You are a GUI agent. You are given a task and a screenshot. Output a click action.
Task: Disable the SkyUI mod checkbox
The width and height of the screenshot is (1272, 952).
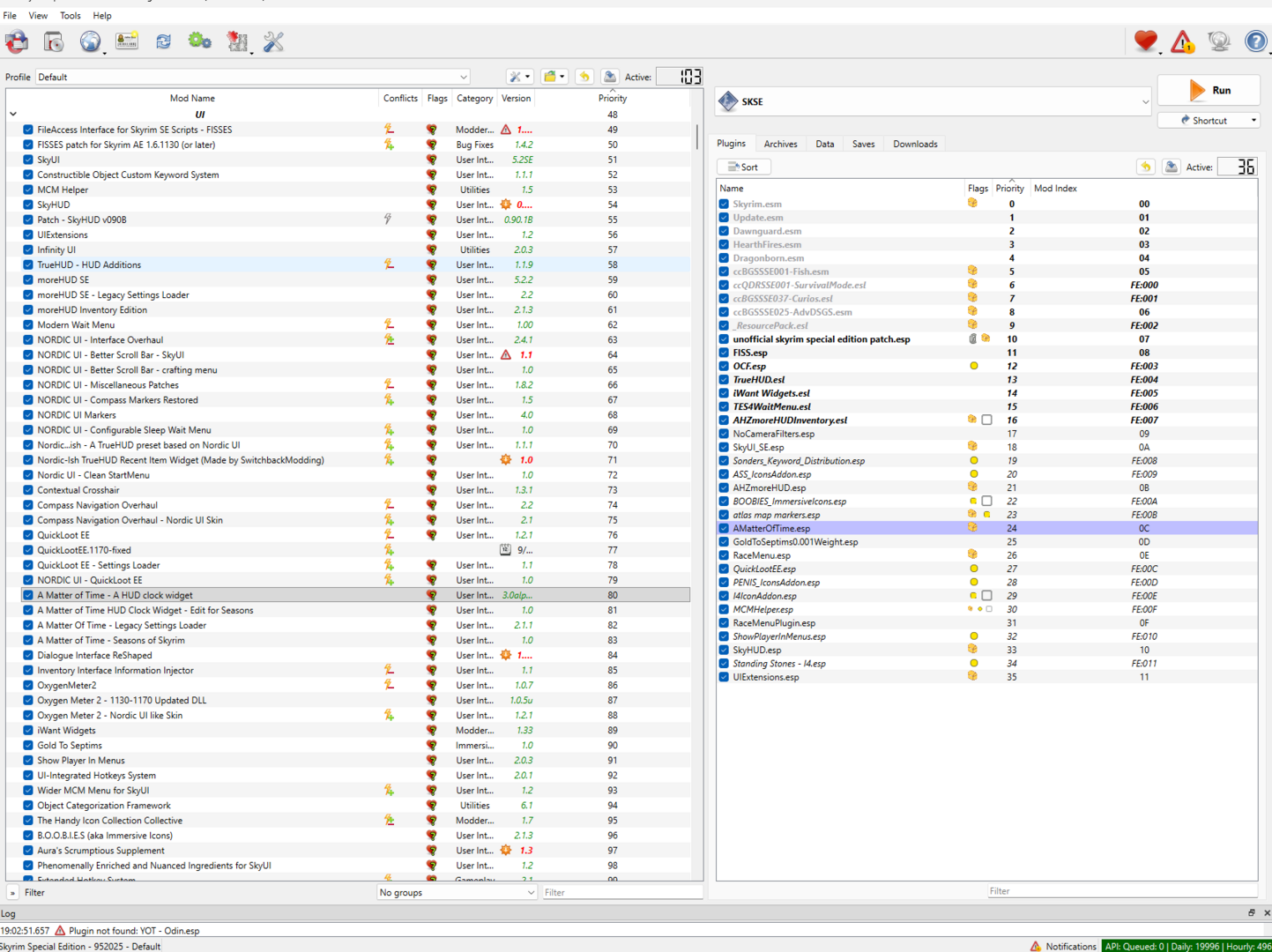(x=28, y=160)
